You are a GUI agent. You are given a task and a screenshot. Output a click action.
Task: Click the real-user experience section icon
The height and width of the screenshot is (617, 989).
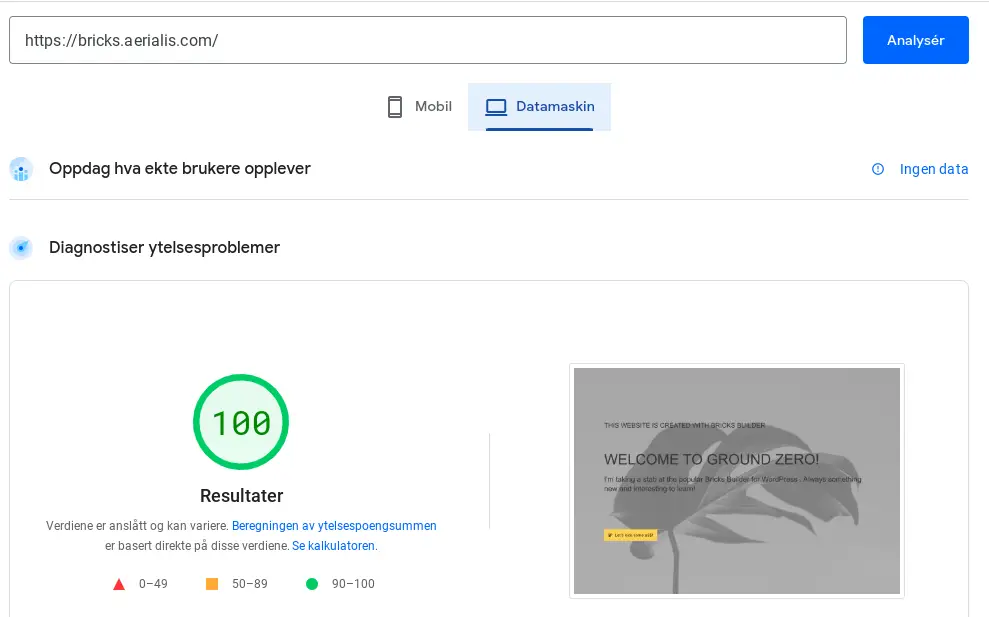[21, 169]
